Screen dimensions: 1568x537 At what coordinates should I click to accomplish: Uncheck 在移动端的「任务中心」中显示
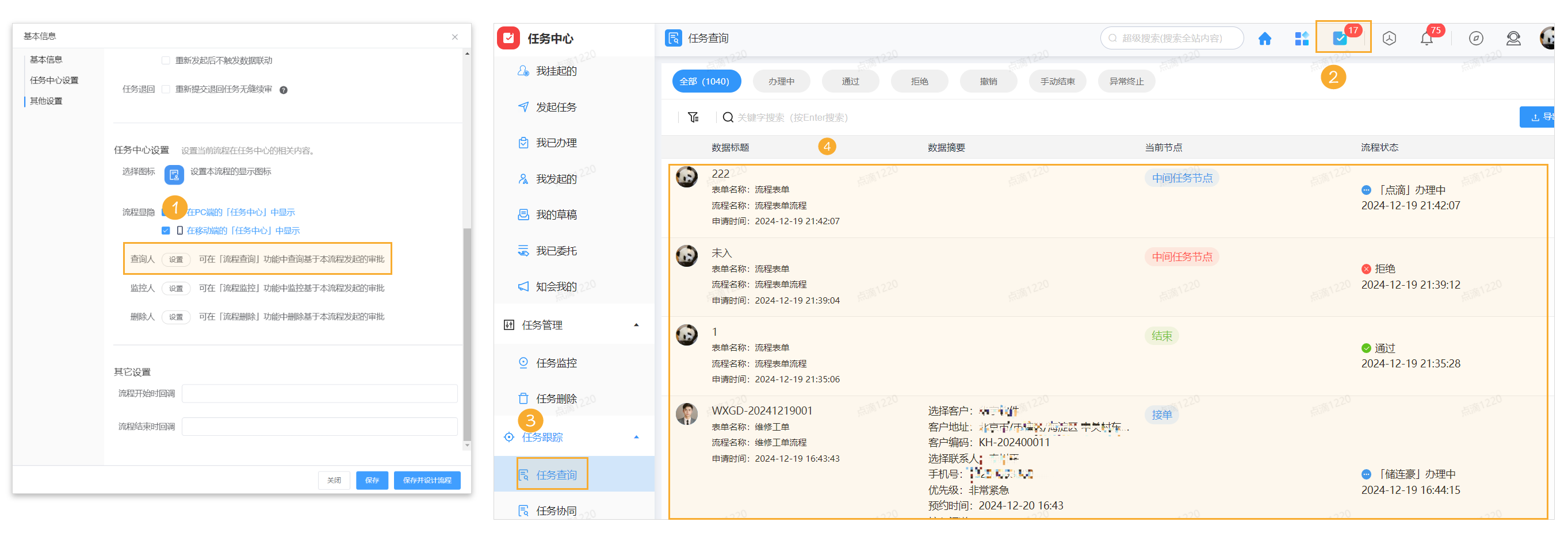tap(165, 230)
